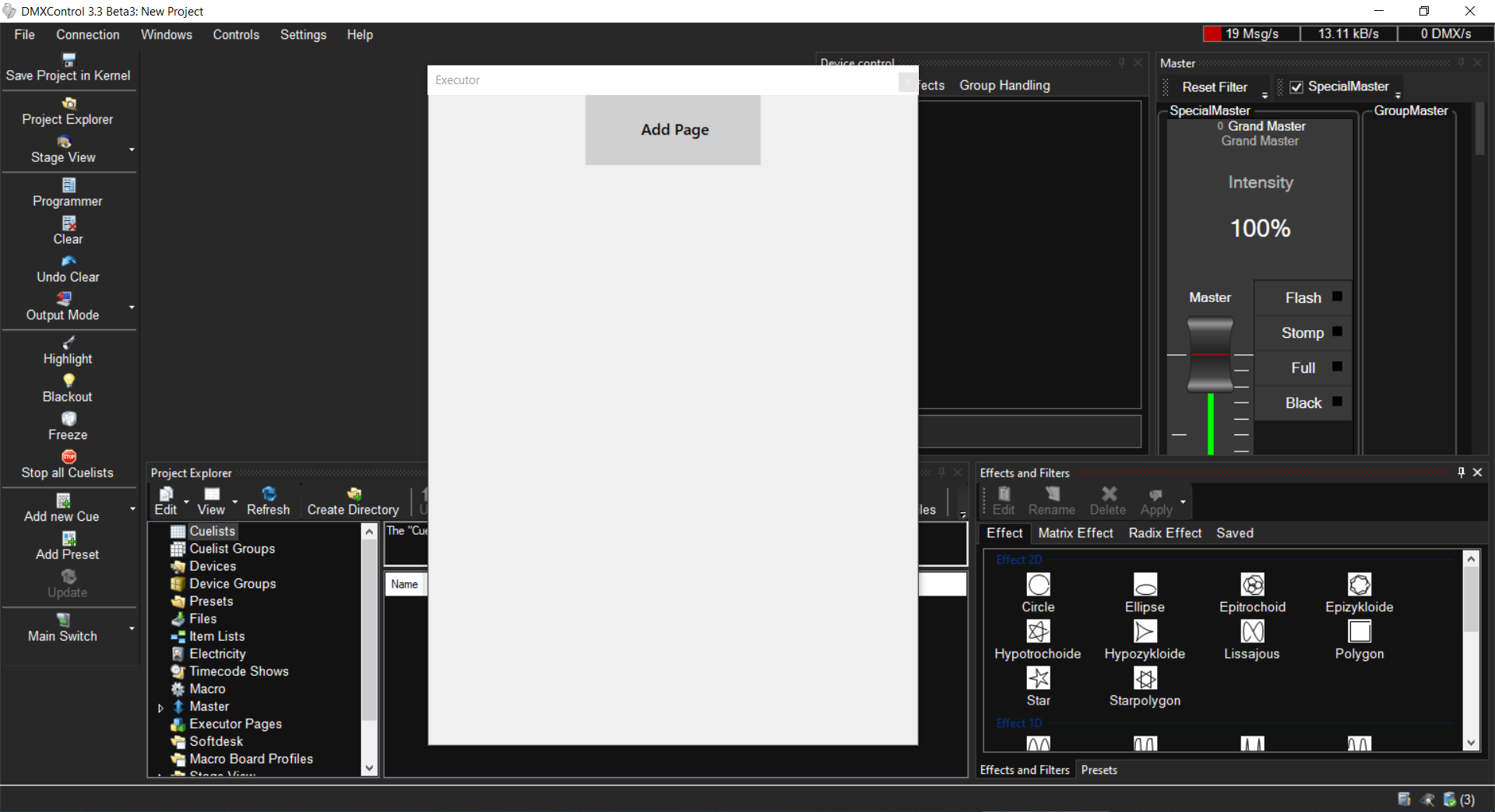Select Executor Pages in project tree
Viewport: 1495px width, 812px height.
[235, 724]
